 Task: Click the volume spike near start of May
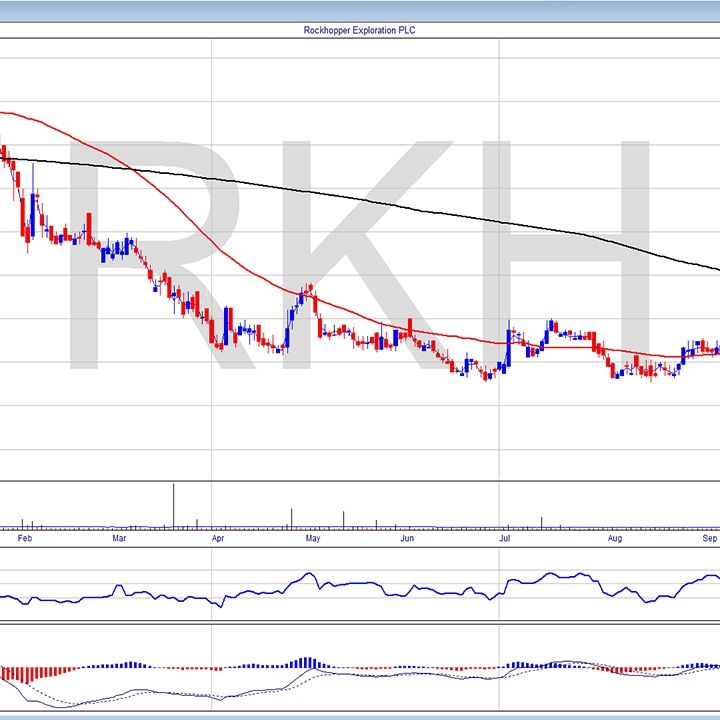pos(292,517)
